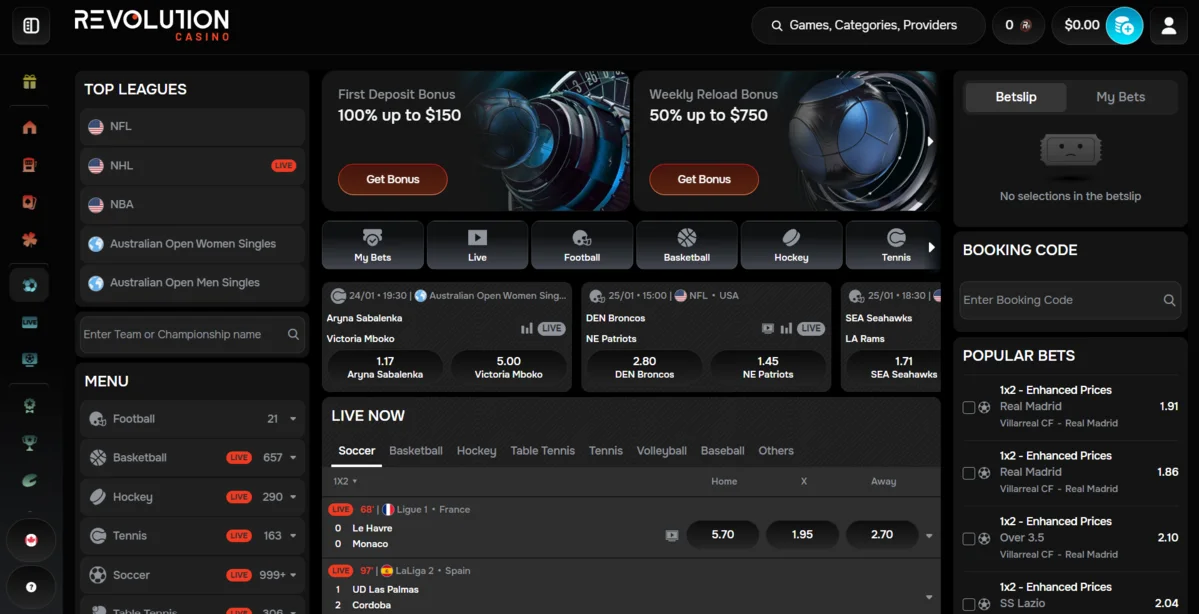Switch to the My Bets tab
Screen dimensions: 1199x614
coord(1120,97)
